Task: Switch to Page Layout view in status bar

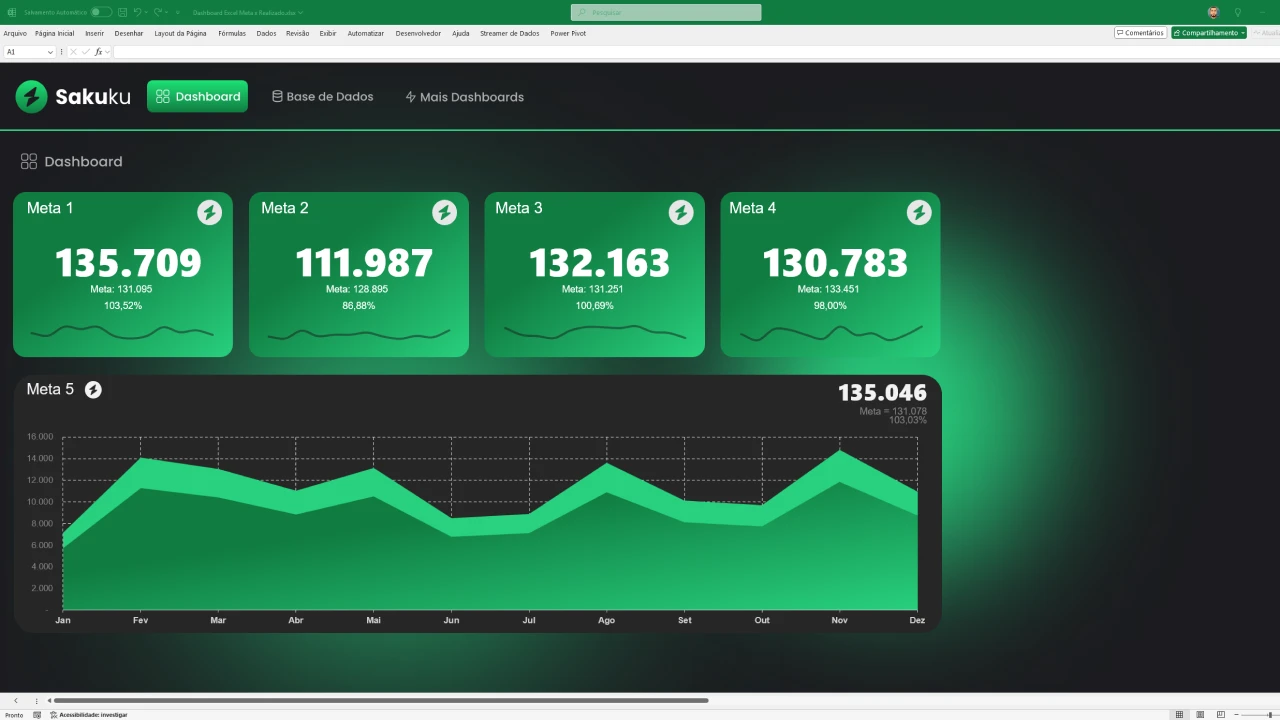Action: [x=1200, y=714]
